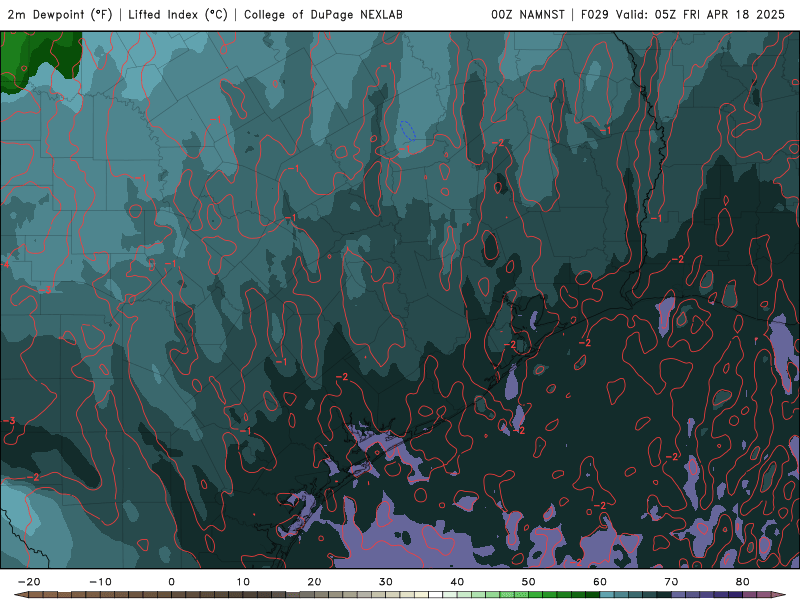Click the 70 label on the color scale
Screen dimensions: 800x600
671,582
